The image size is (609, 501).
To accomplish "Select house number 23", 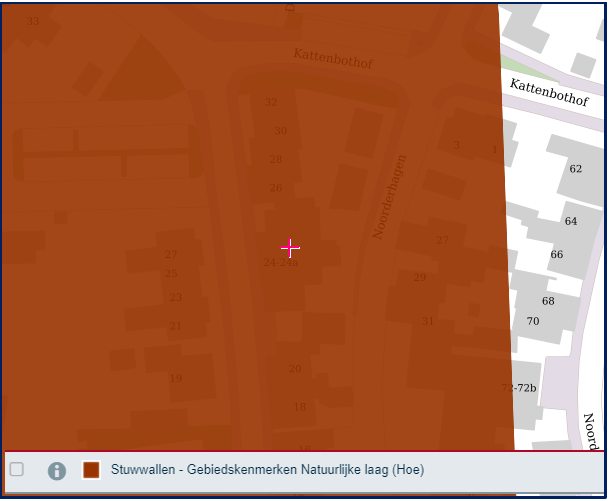I will pos(176,297).
